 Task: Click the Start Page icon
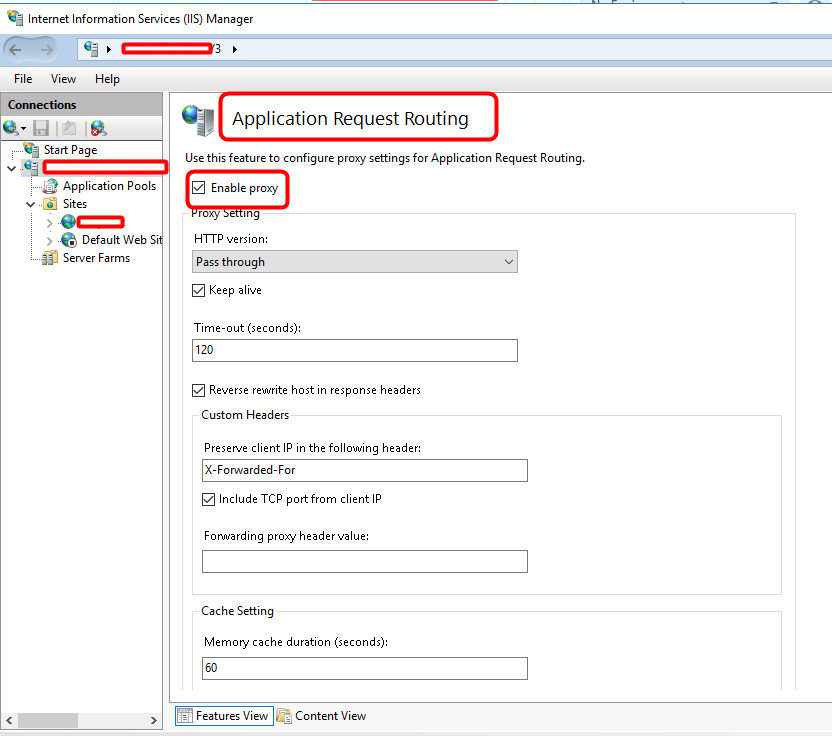(x=31, y=150)
